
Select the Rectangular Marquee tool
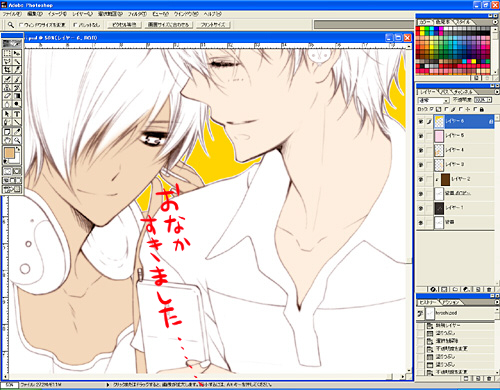7,53
